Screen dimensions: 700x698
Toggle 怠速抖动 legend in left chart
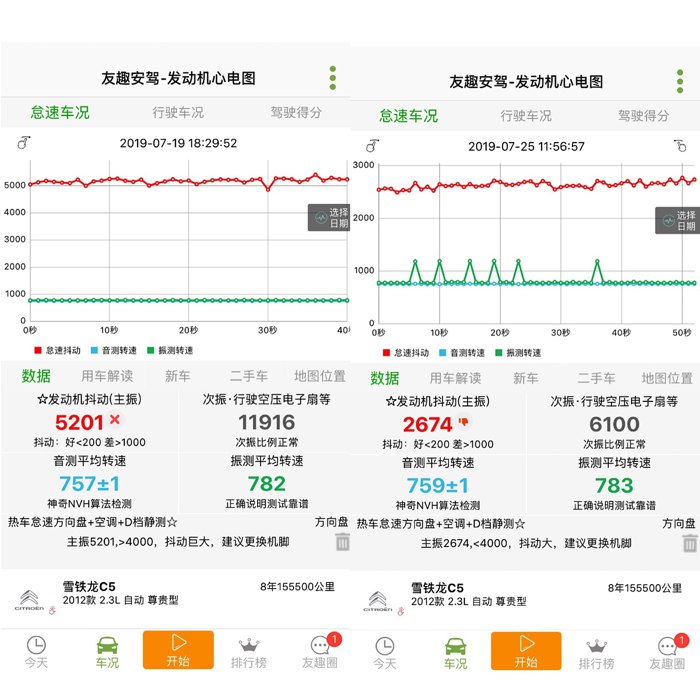coord(58,350)
